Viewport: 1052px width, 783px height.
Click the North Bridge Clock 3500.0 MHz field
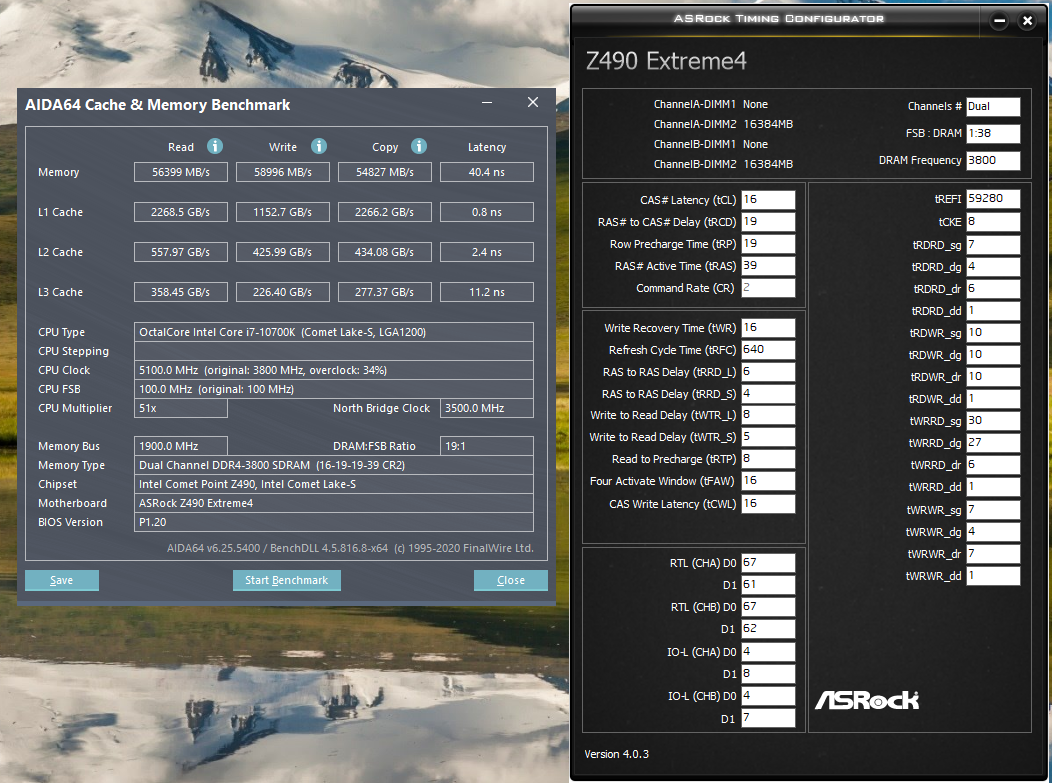486,408
